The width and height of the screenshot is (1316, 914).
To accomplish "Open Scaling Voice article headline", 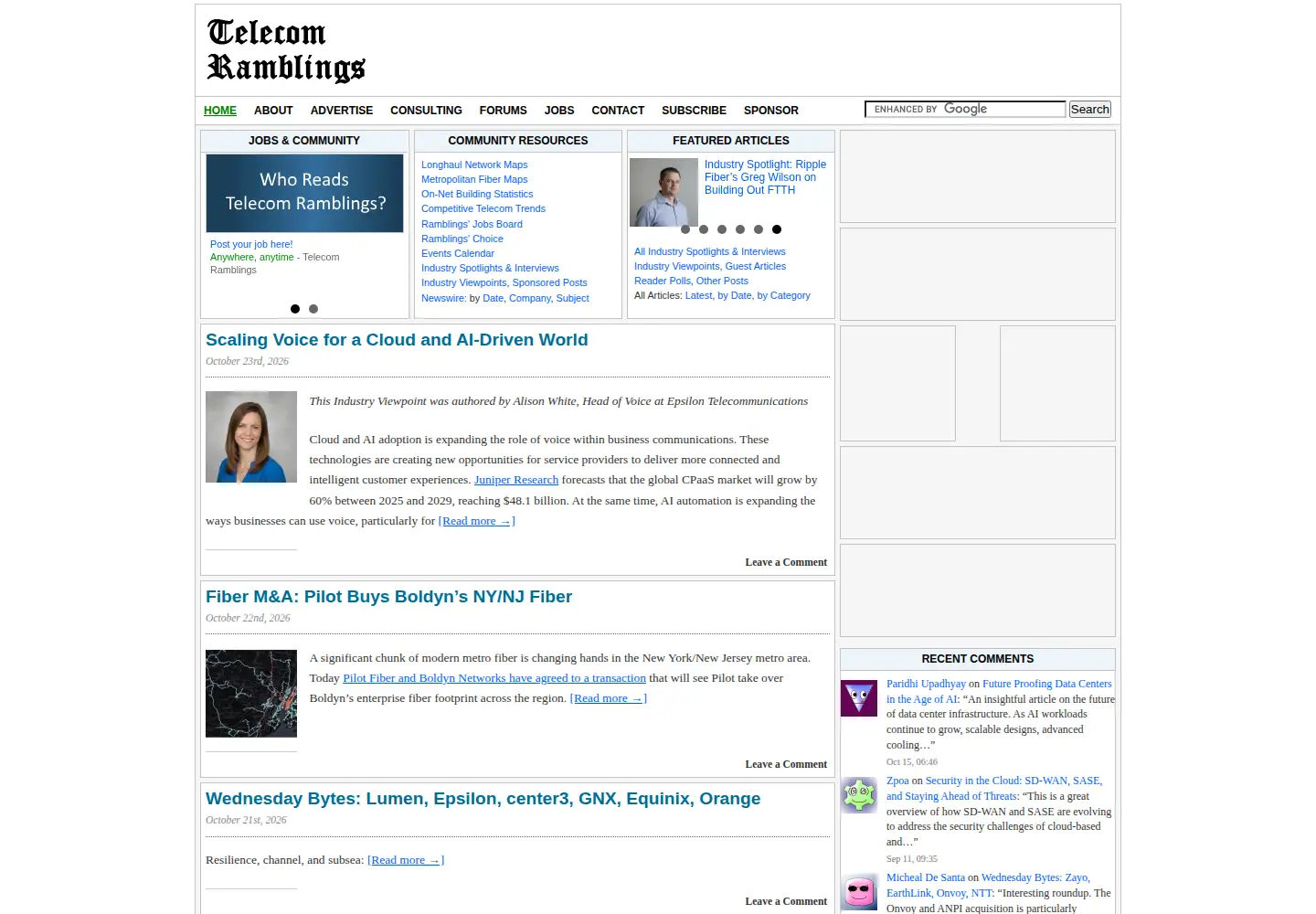I will coord(397,340).
